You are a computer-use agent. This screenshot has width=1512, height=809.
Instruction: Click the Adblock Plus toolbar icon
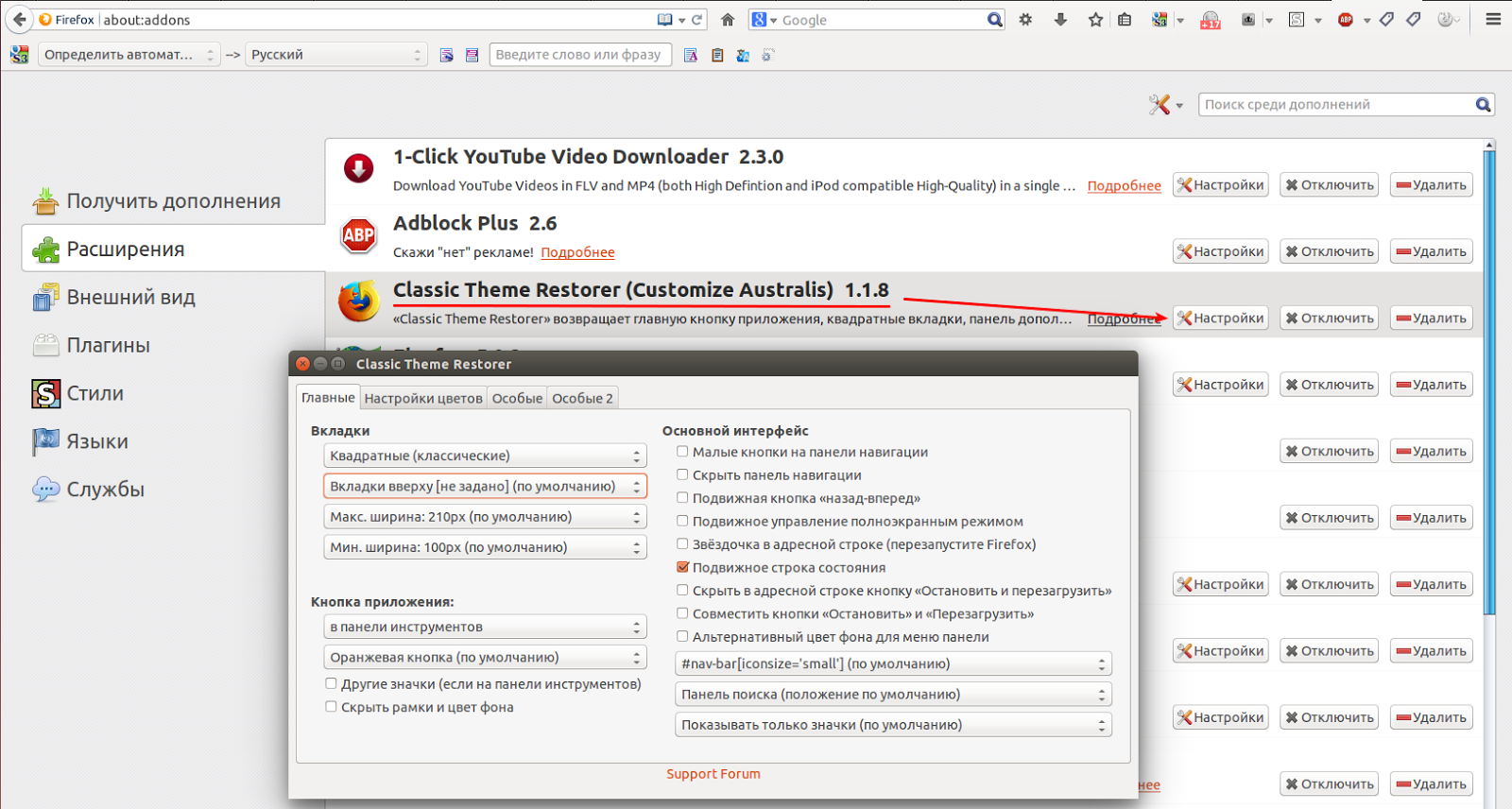coord(1346,20)
